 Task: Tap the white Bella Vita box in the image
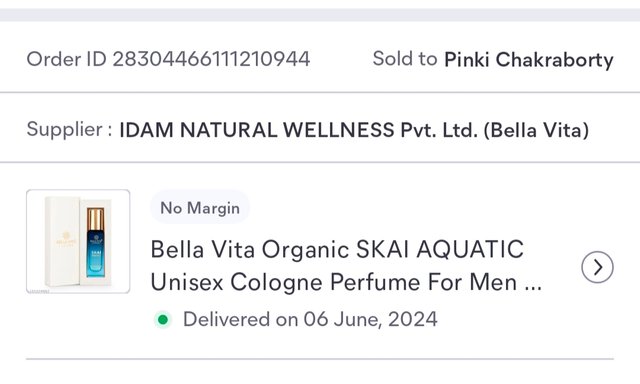pos(62,241)
